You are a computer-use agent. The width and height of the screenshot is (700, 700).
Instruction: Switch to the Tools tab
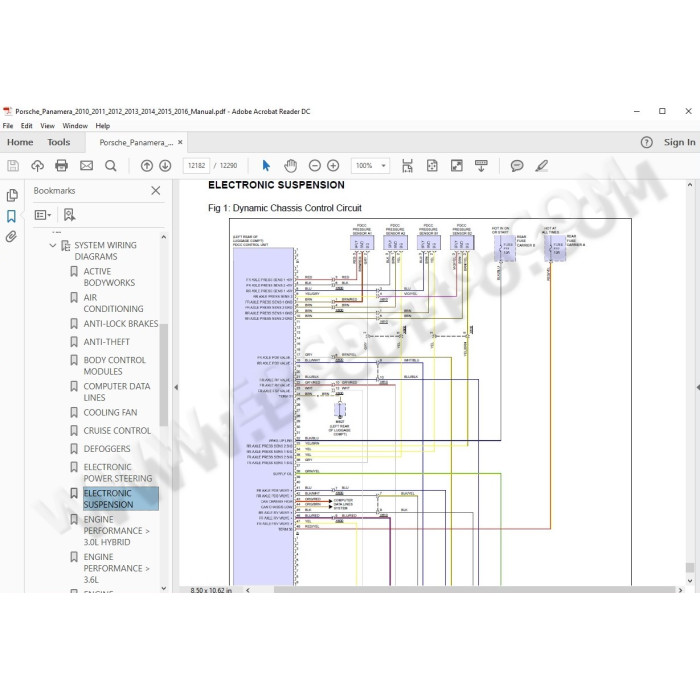click(59, 142)
